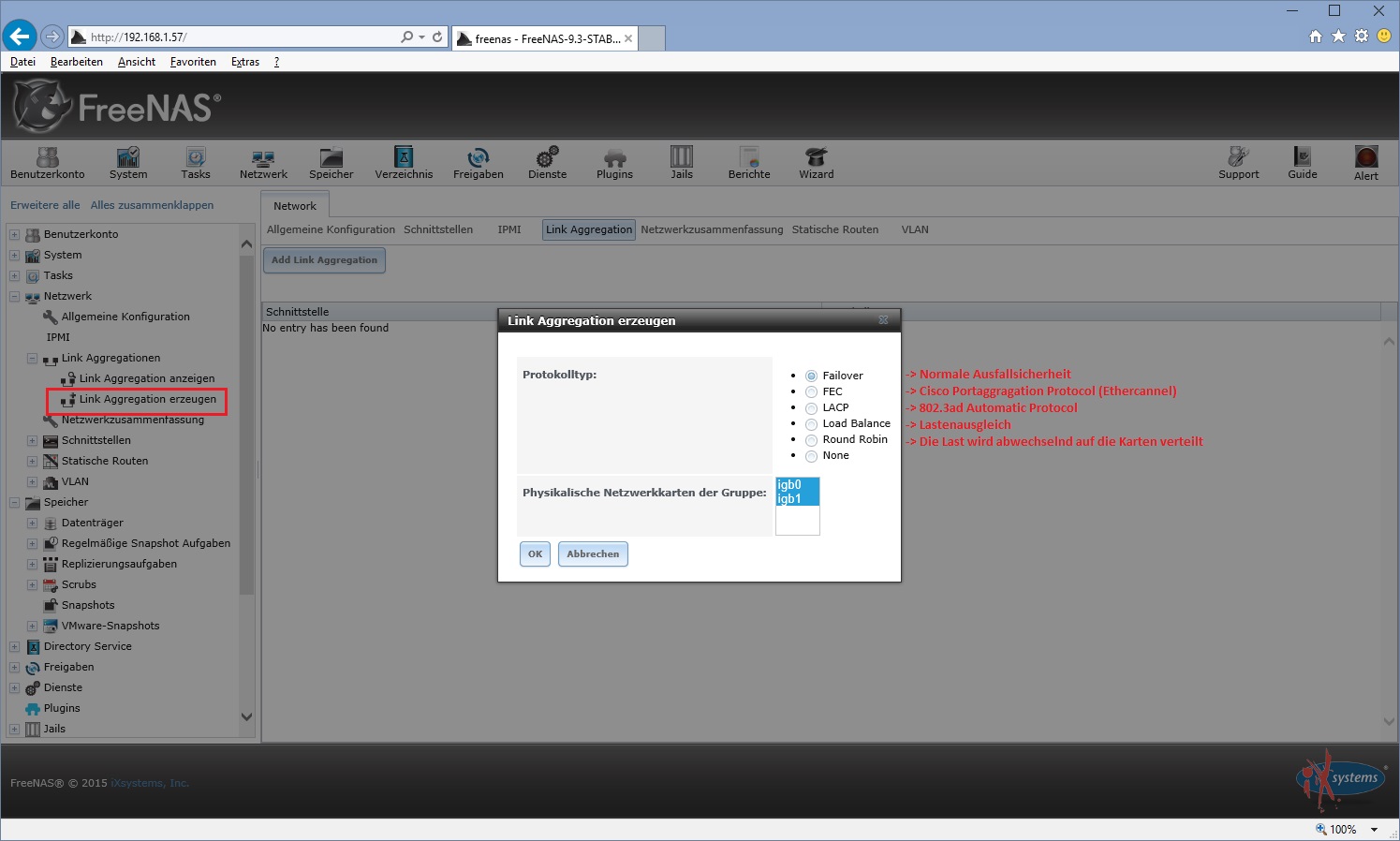Launch the Wizard toolbar icon

click(x=817, y=162)
